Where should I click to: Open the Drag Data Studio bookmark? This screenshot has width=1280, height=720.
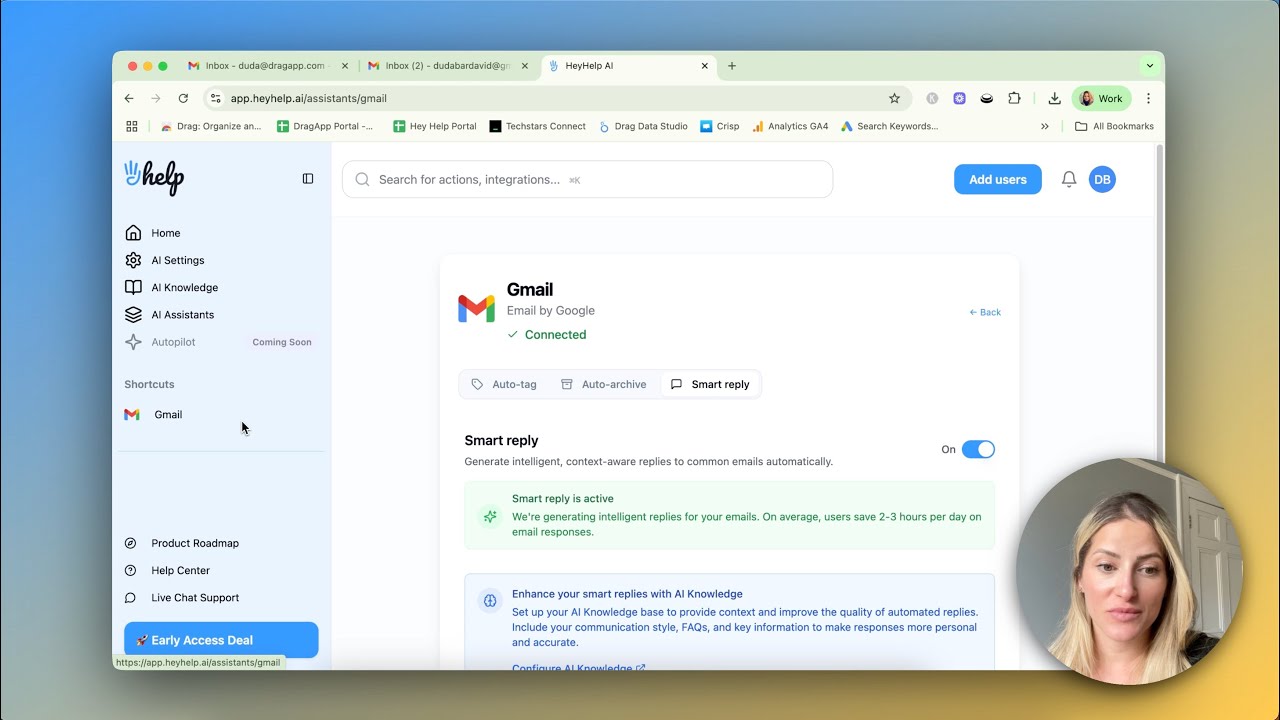tap(643, 126)
